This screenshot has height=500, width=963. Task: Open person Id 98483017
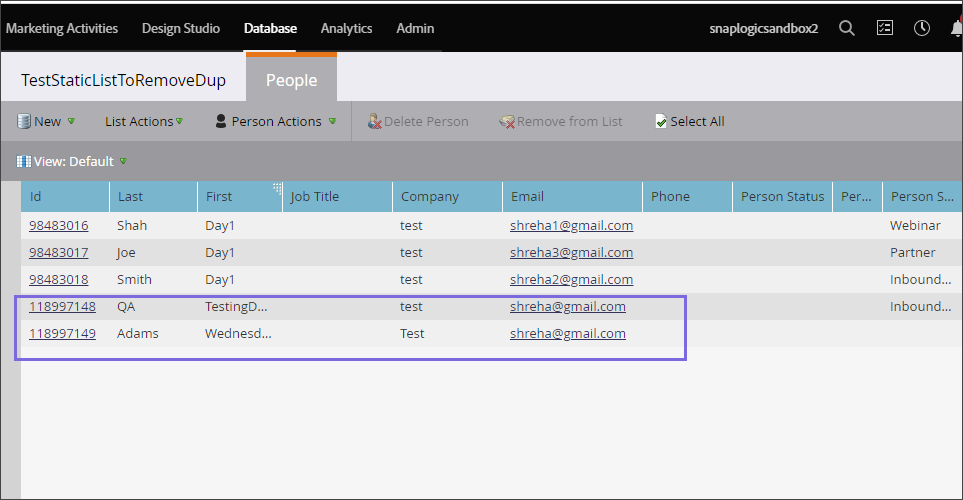(58, 252)
